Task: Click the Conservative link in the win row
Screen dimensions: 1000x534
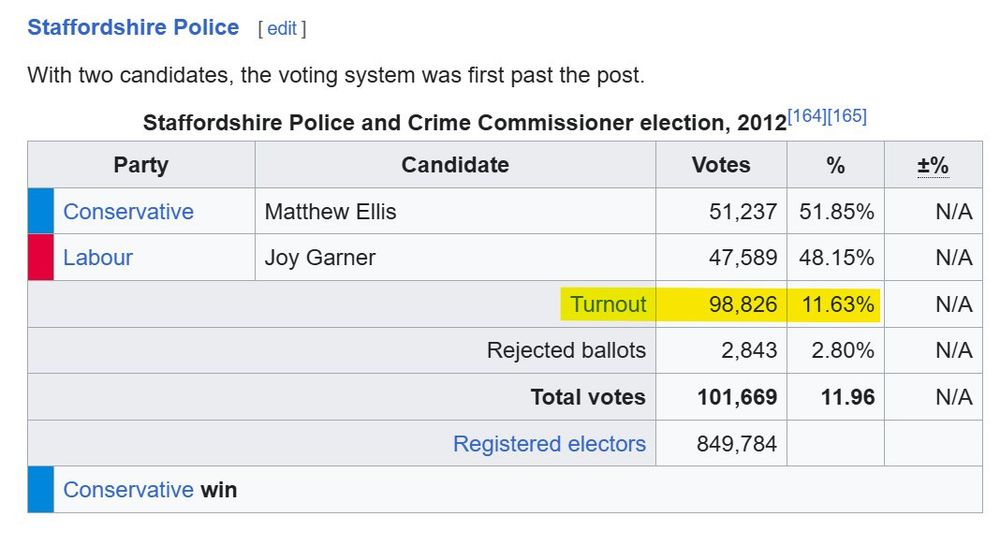Action: [128, 490]
